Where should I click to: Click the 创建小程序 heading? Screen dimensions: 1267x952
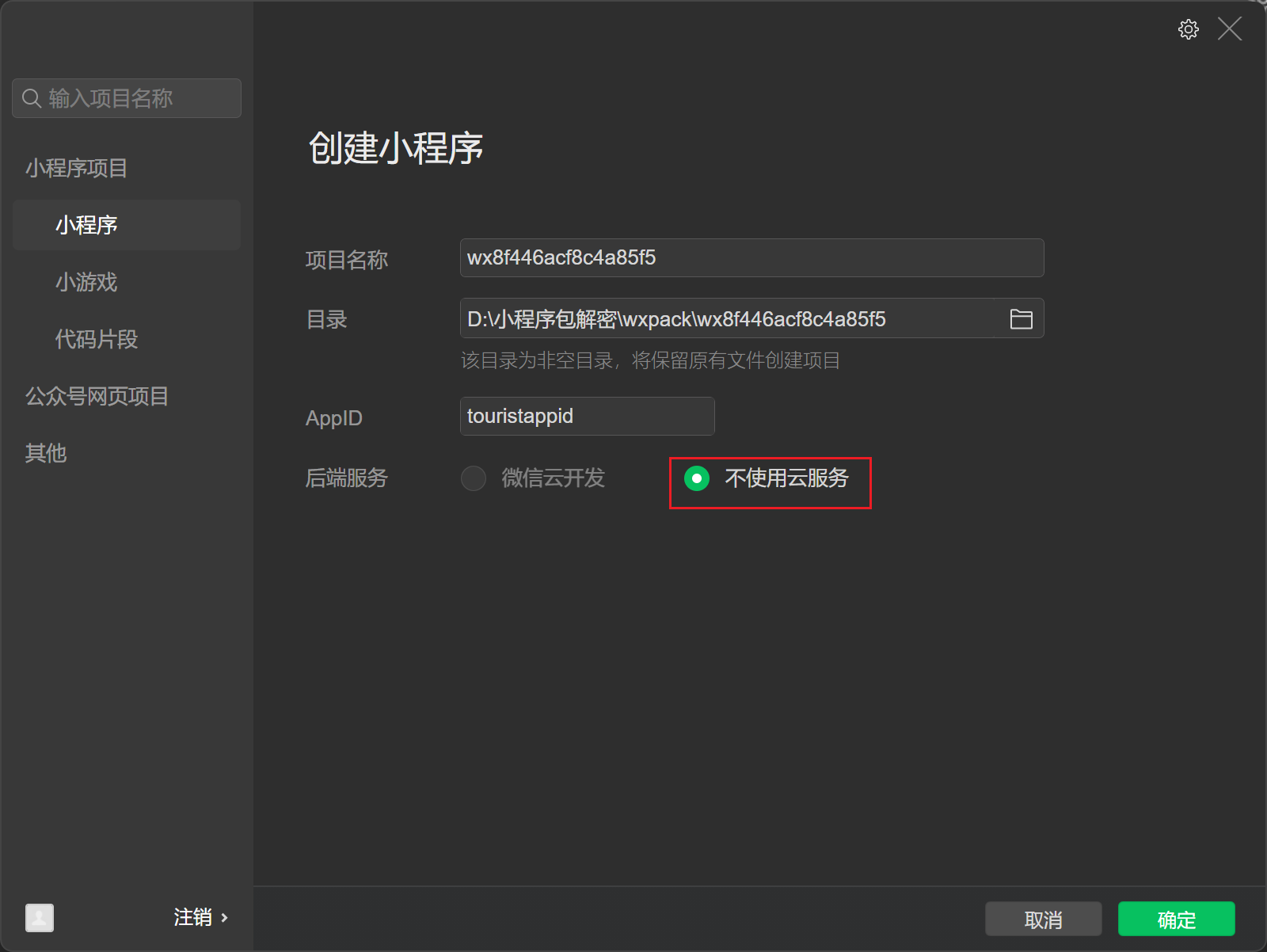pyautogui.click(x=396, y=148)
